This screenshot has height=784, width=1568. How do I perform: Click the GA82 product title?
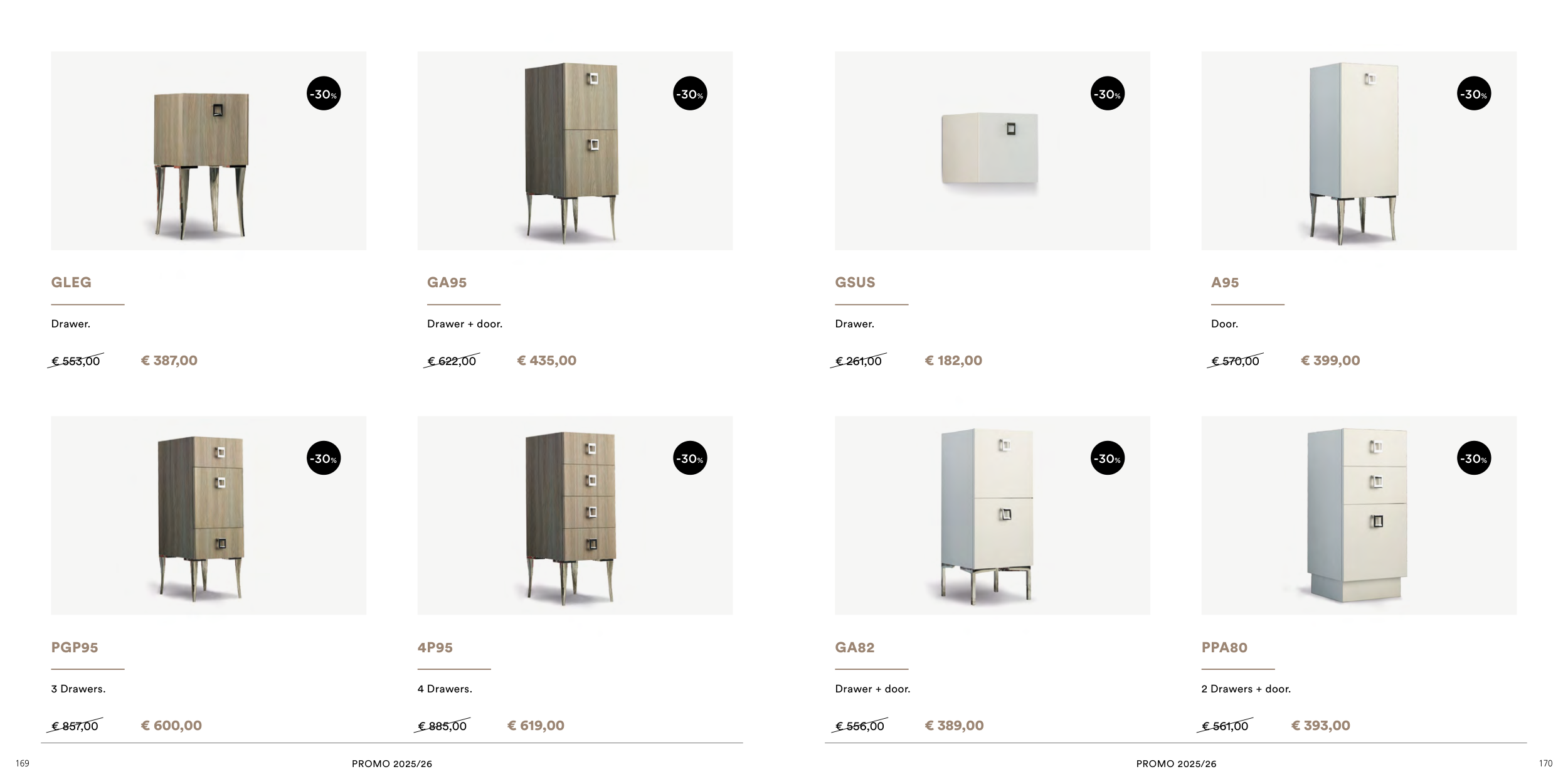pyautogui.click(x=854, y=648)
